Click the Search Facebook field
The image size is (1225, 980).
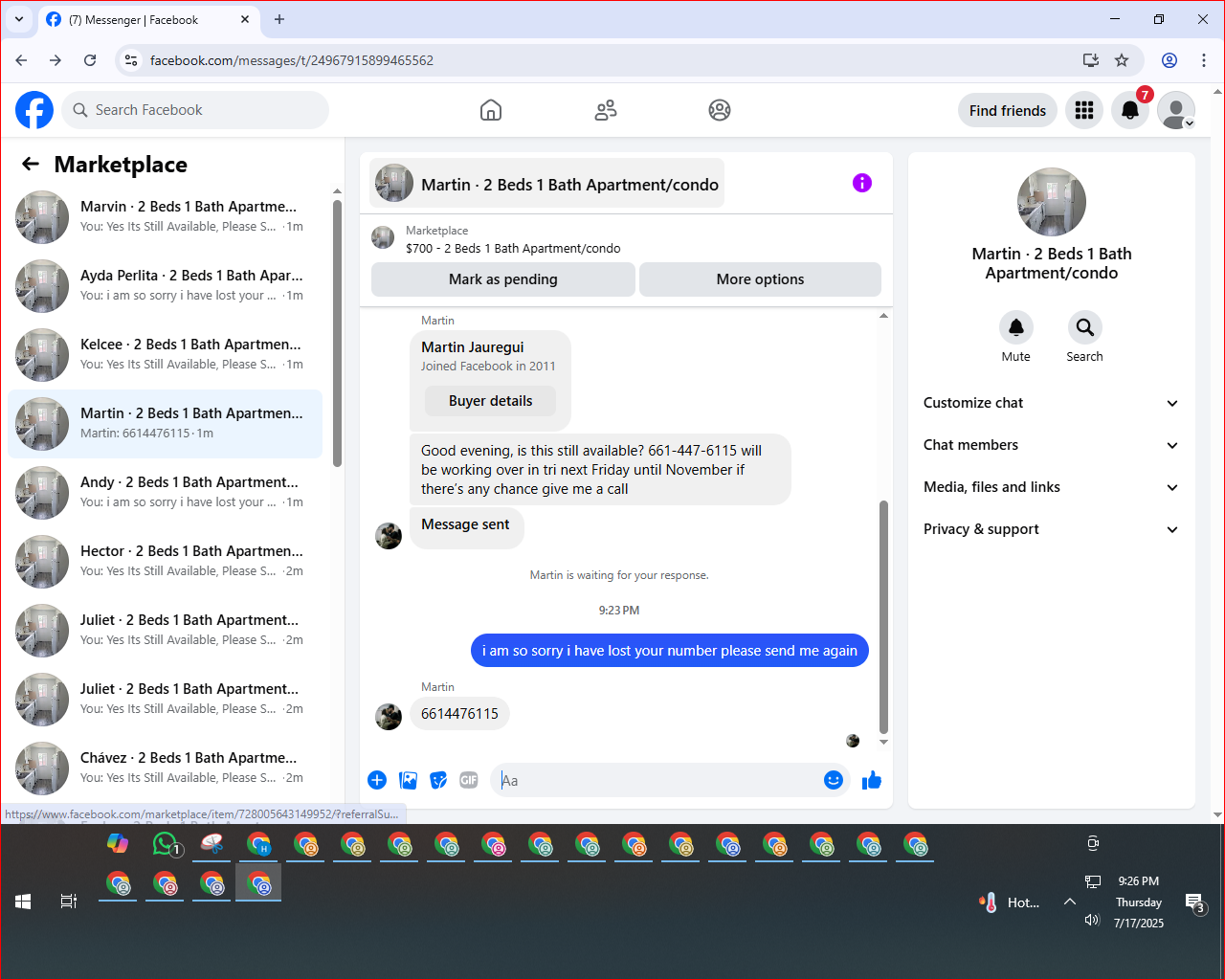point(195,110)
